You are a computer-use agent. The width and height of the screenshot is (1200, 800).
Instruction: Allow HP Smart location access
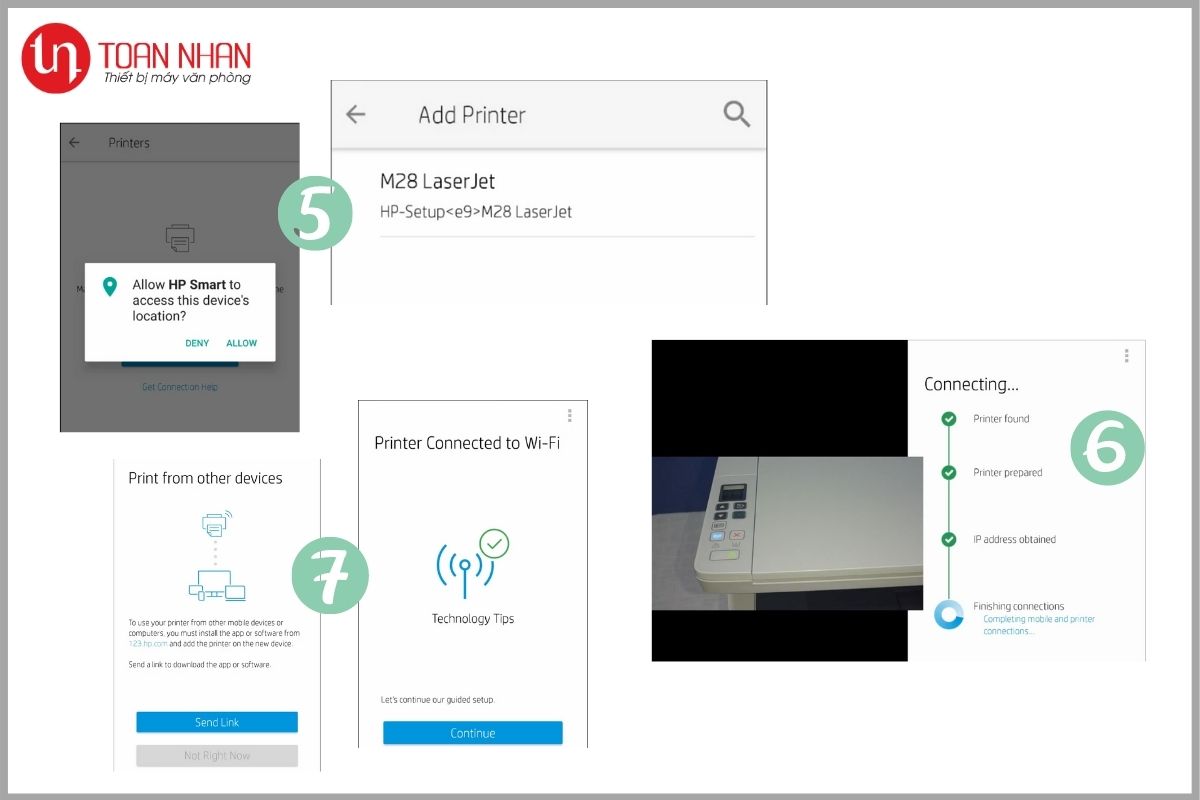tap(242, 343)
